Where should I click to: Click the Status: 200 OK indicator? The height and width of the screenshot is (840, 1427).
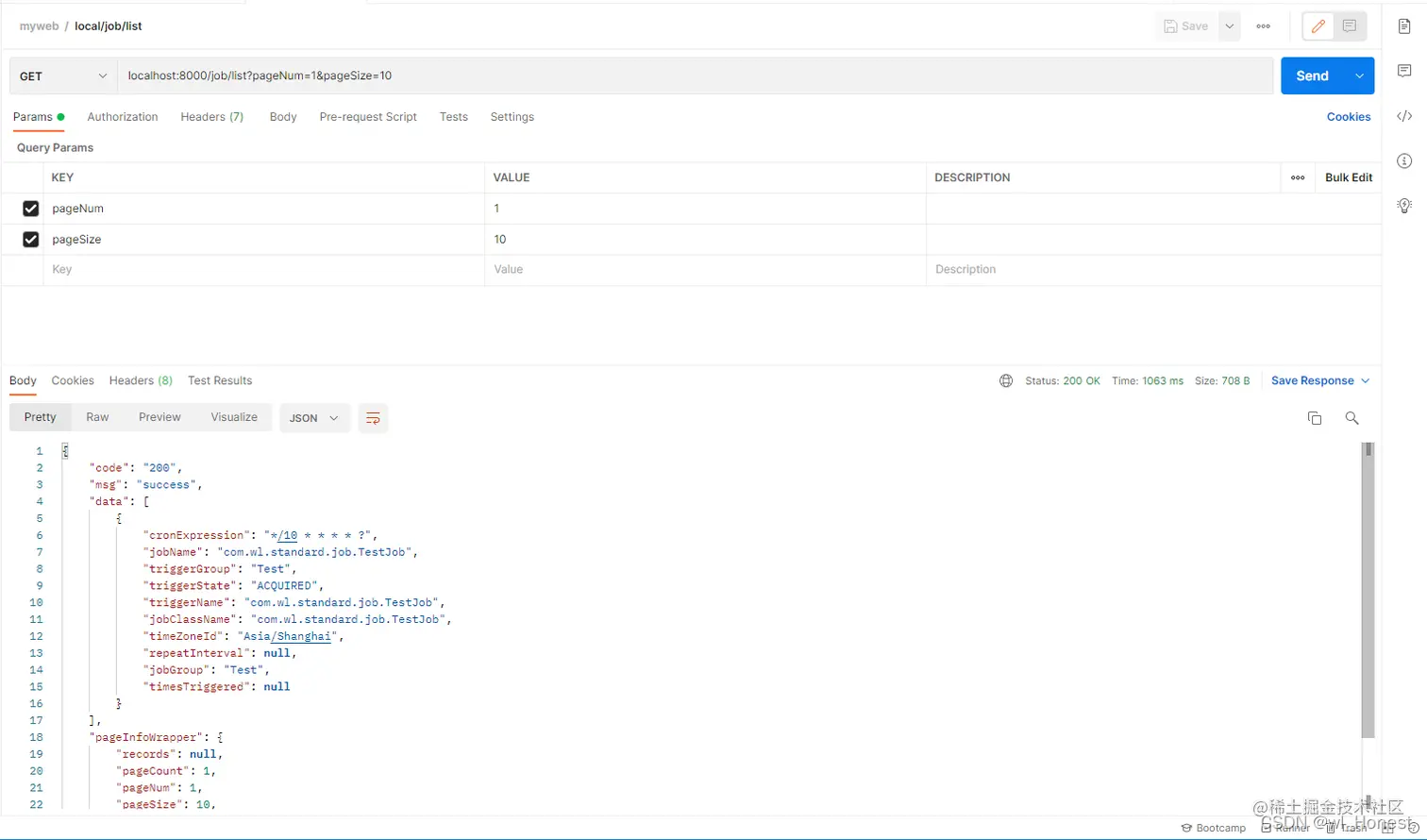(1063, 381)
